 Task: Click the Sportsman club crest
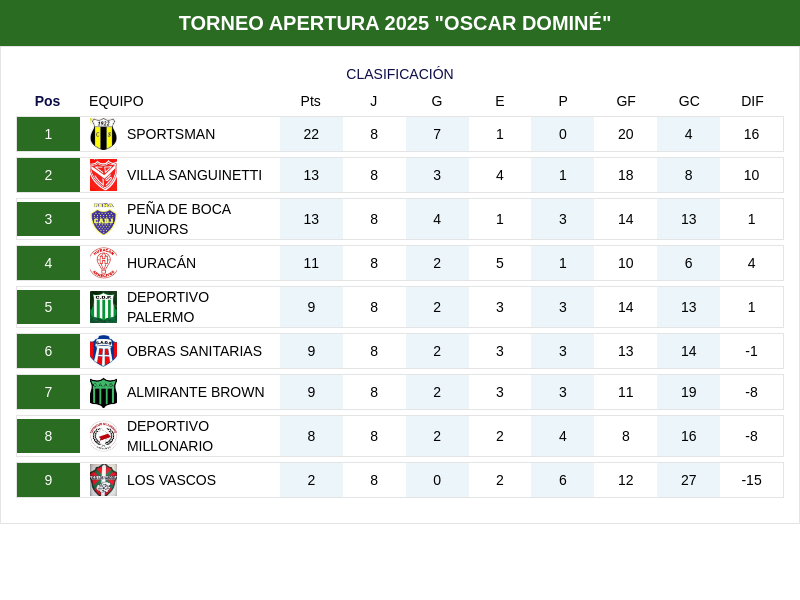(x=103, y=134)
